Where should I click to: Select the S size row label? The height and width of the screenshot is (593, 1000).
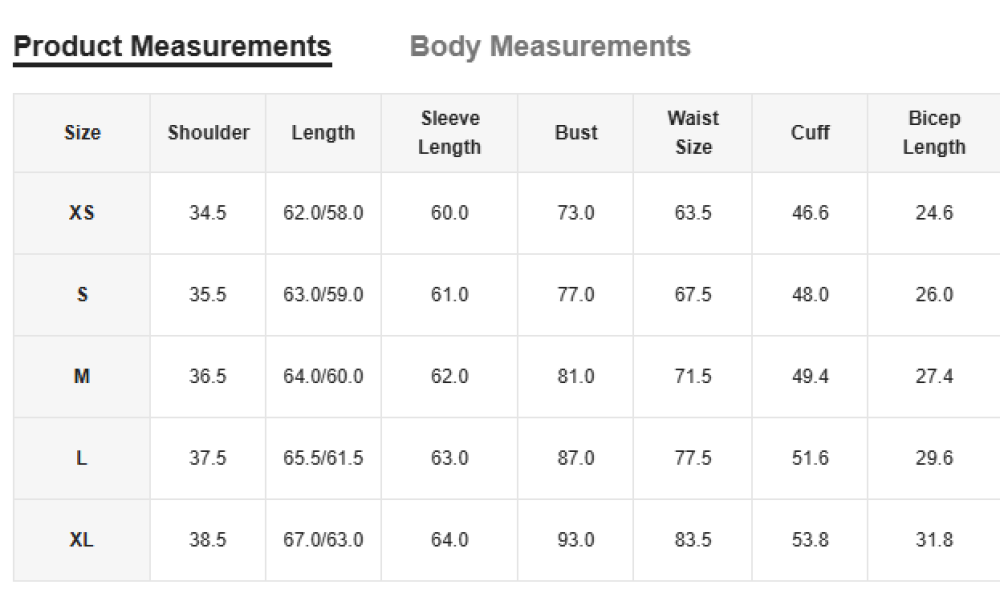pos(82,295)
